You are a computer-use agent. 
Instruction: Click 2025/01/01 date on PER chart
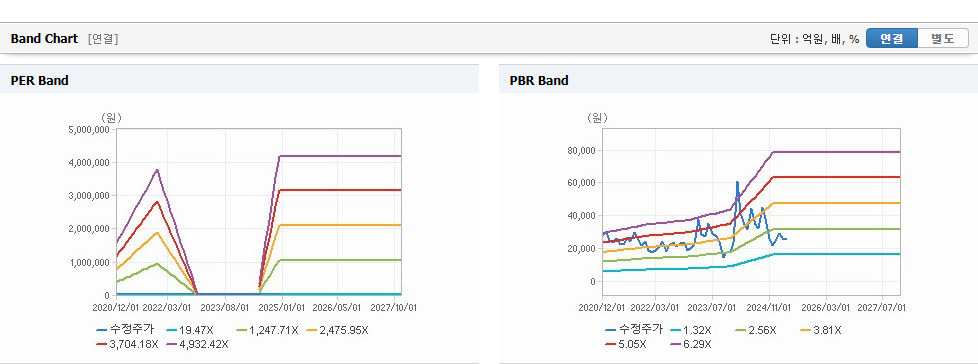point(283,307)
